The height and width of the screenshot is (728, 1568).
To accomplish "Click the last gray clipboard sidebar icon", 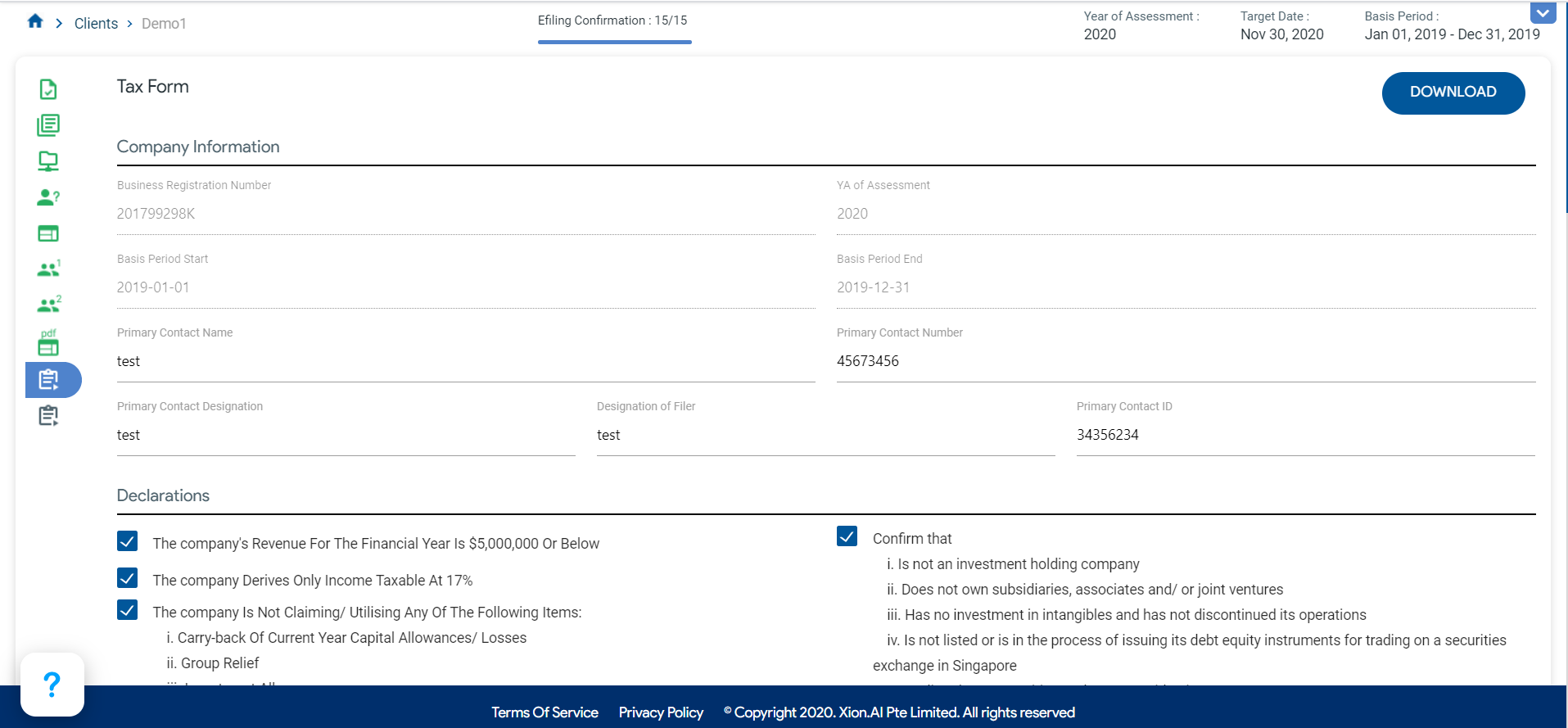I will (x=48, y=416).
